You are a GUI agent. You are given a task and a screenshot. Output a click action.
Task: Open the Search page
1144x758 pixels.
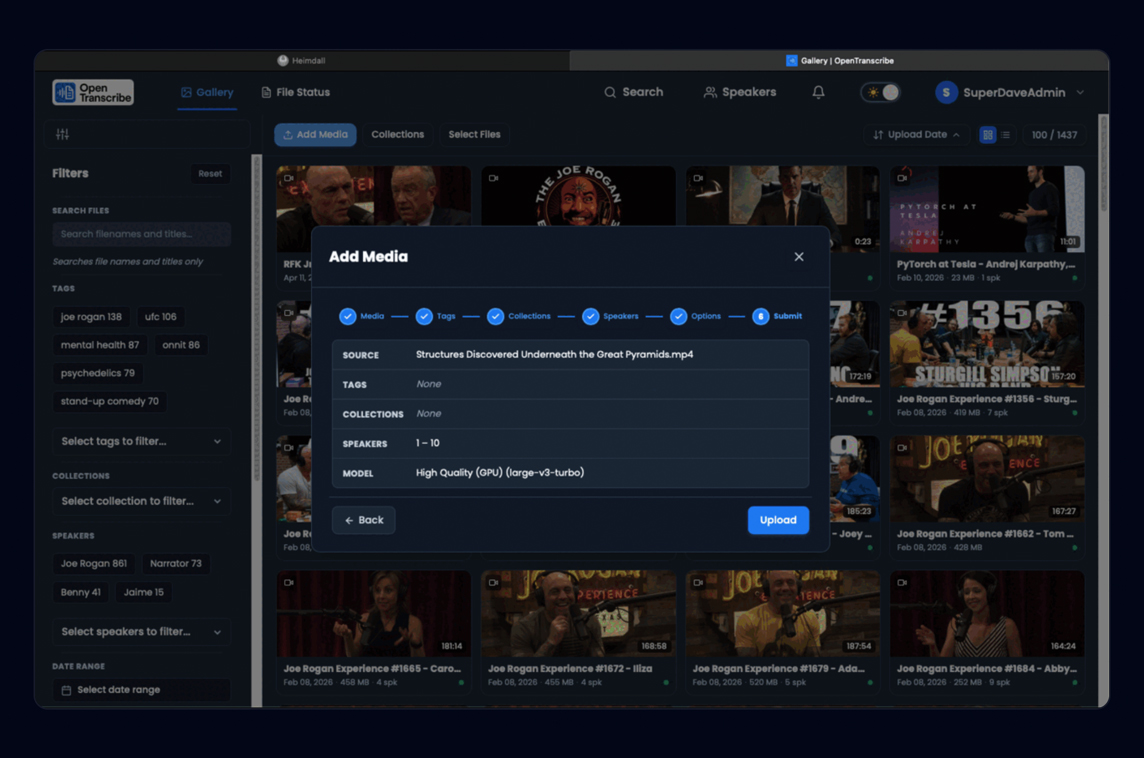(x=633, y=92)
